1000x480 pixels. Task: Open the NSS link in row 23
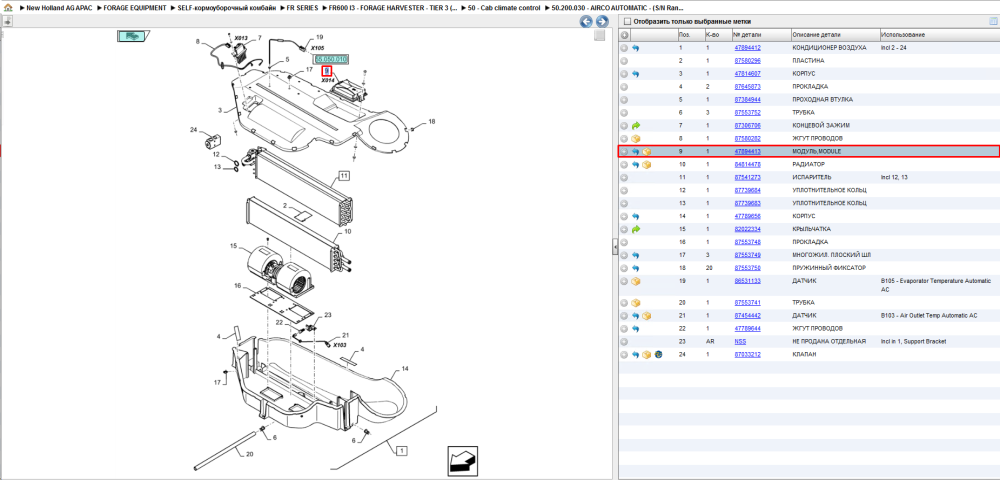click(x=740, y=342)
